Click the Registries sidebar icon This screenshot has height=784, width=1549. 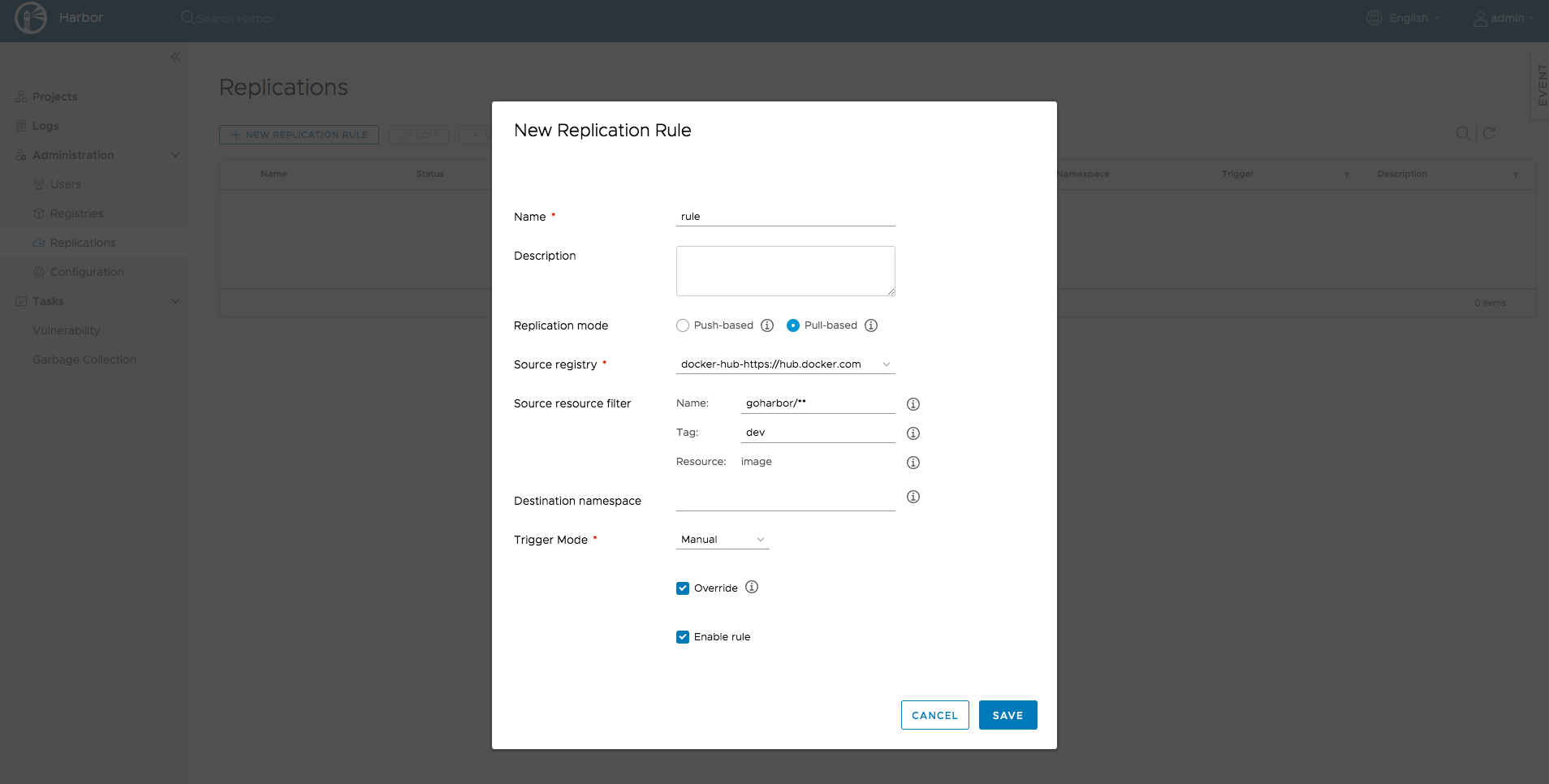pos(39,213)
